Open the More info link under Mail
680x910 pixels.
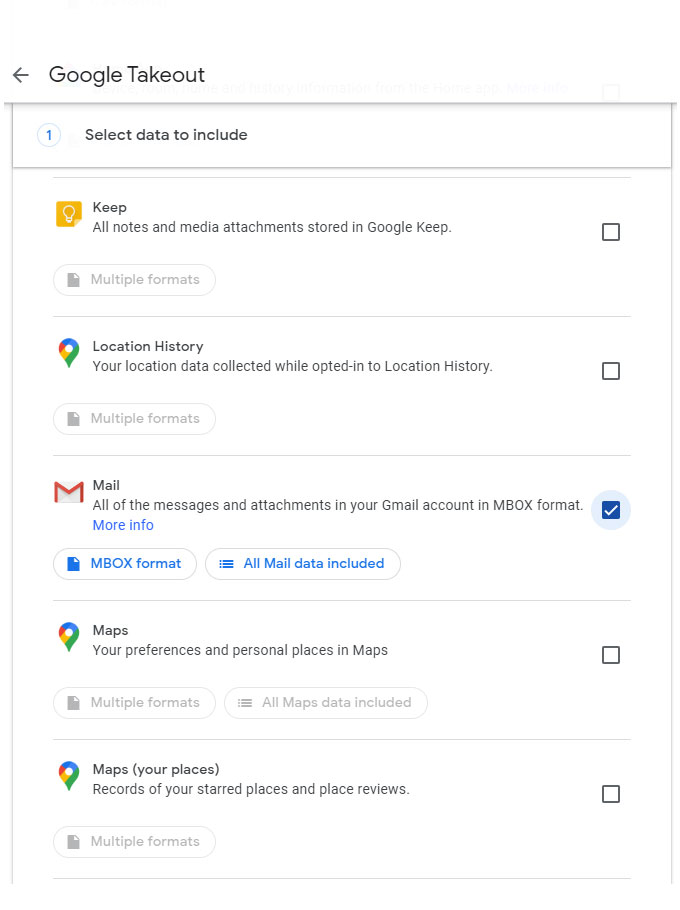tap(122, 525)
